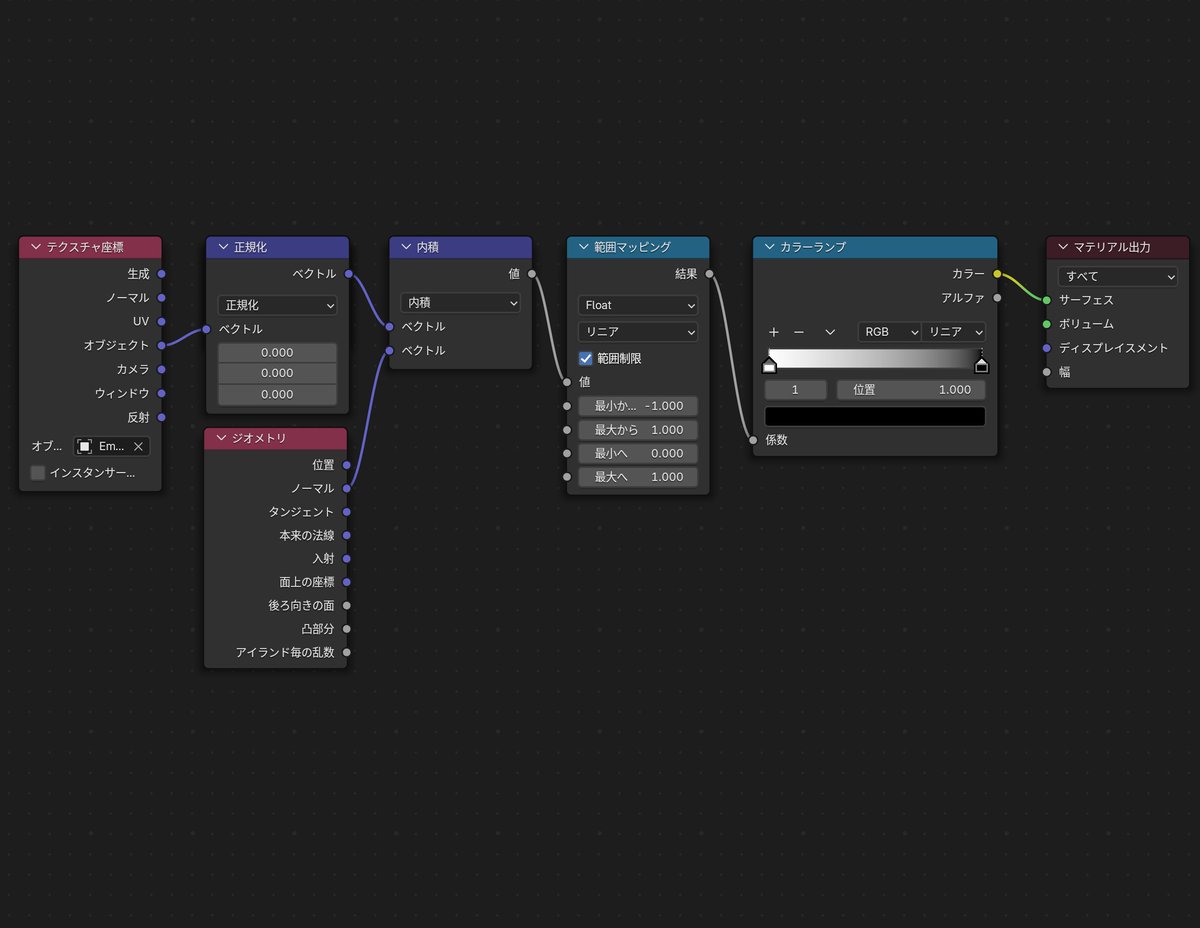
Task: Click the オブジェクト output socket
Action: pyautogui.click(x=162, y=345)
